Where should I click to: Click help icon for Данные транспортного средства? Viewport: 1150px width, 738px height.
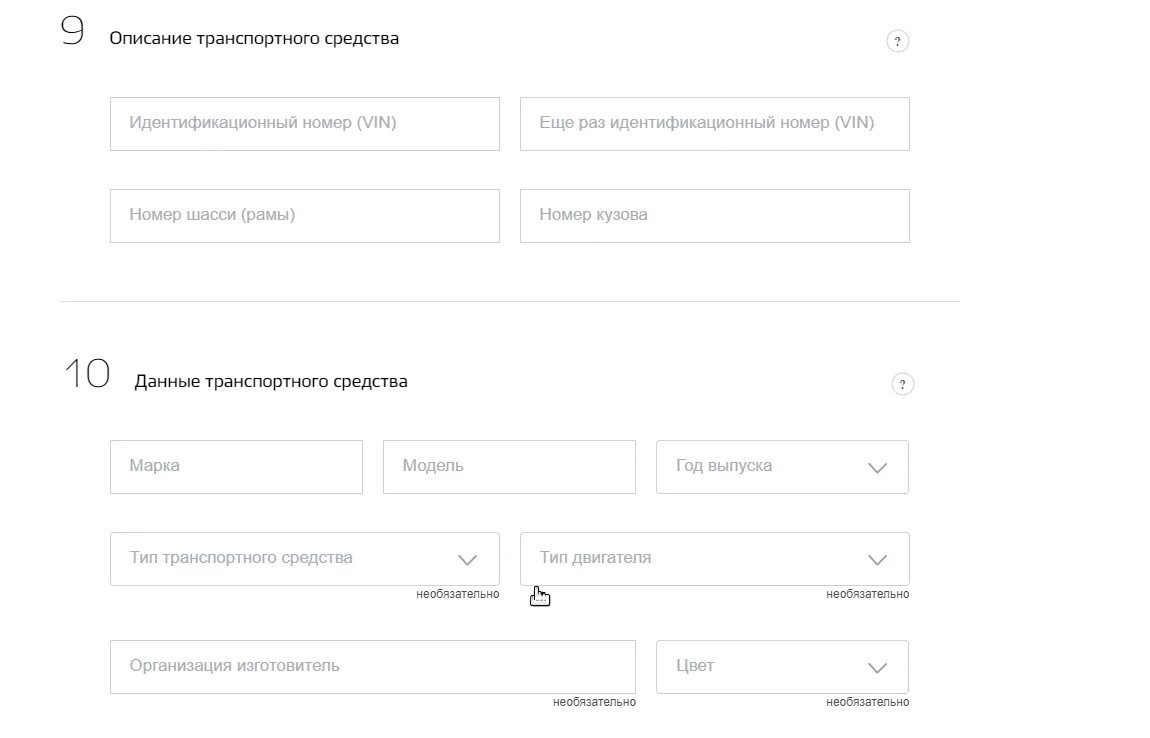coord(902,384)
